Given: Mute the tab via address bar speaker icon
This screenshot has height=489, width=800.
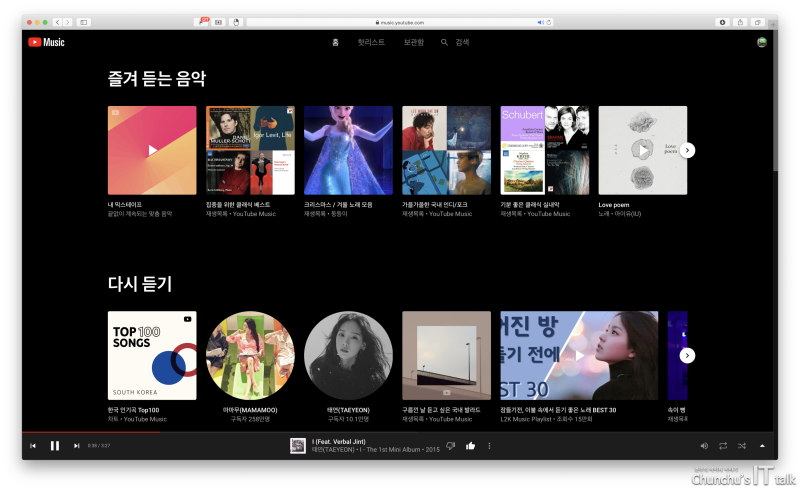Looking at the screenshot, I should [x=540, y=22].
